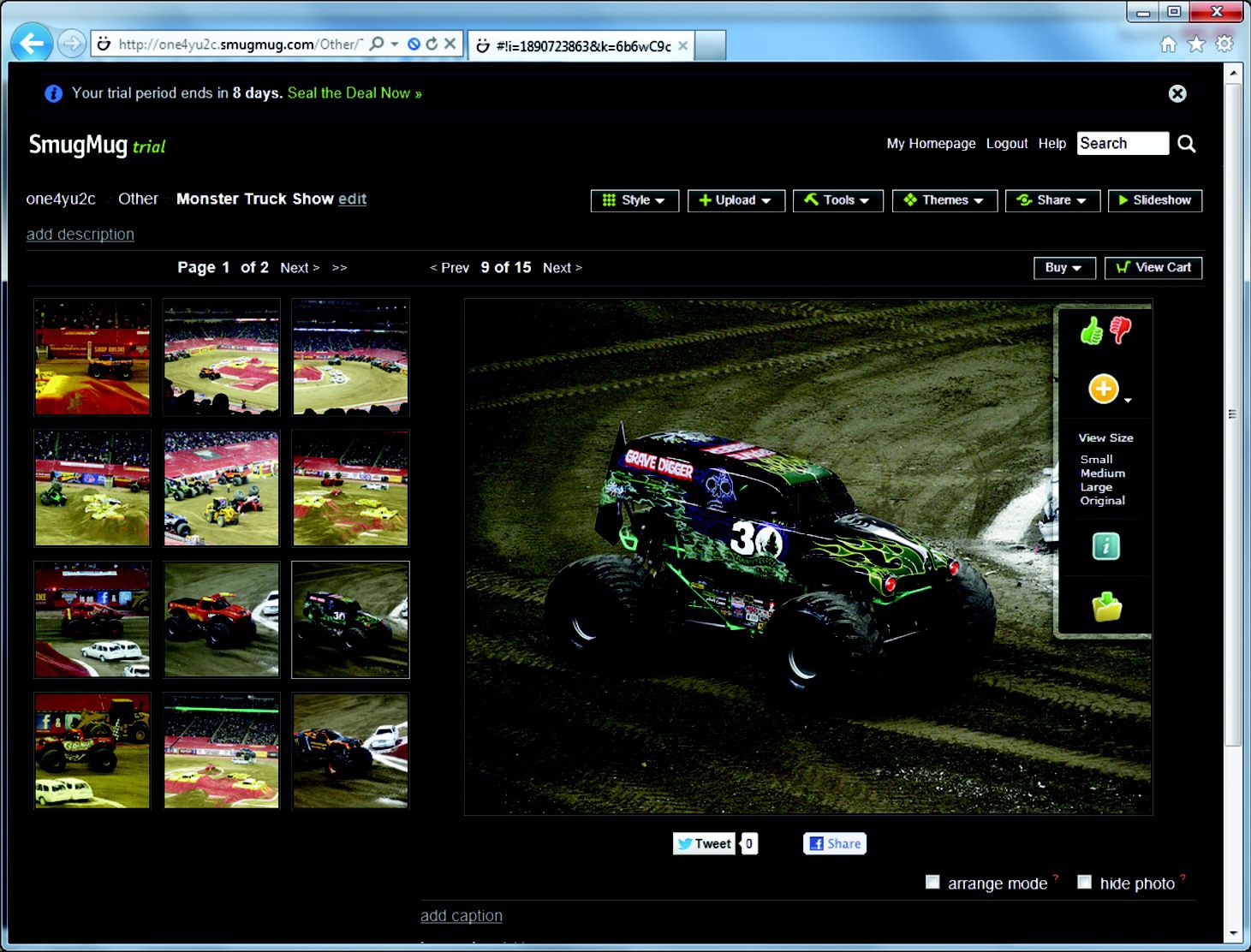Click the browser back arrow button
The image size is (1251, 952).
(x=33, y=44)
